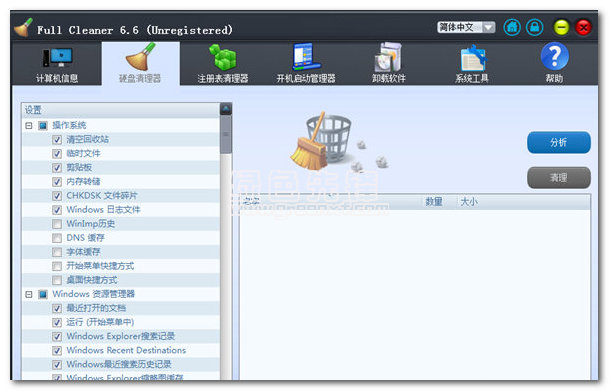Uncheck 运行 (开始菜单中) checkbox
Image resolution: width=609 pixels, height=391 pixels.
(x=57, y=323)
